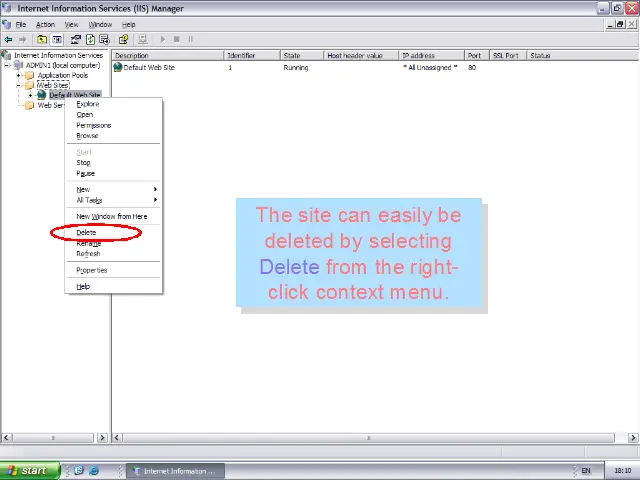Sort by the Description column header
This screenshot has width=640, height=480.
pos(168,56)
